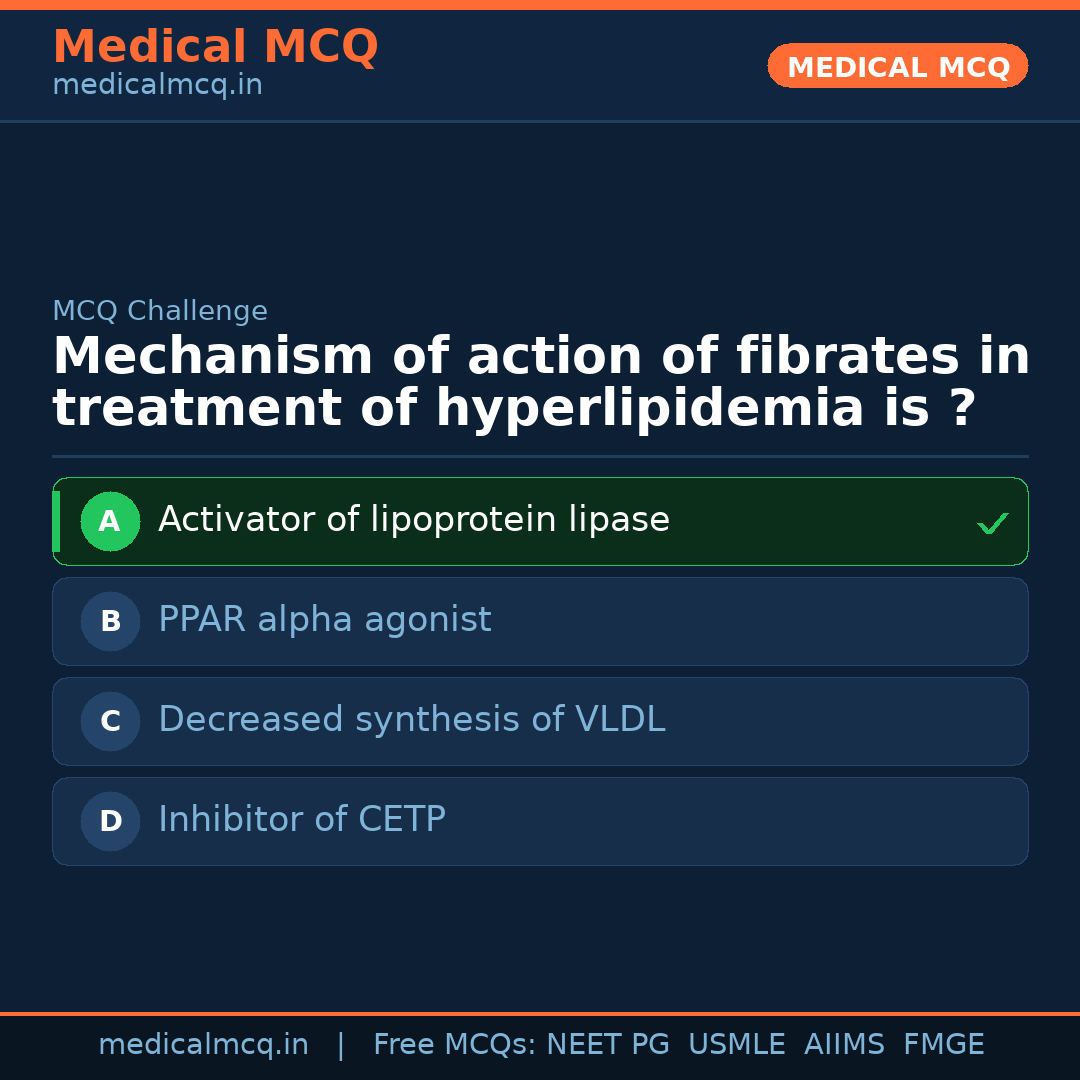Click the "Free MCQs:" footer label
The width and height of the screenshot is (1080, 1080).
tap(454, 1045)
